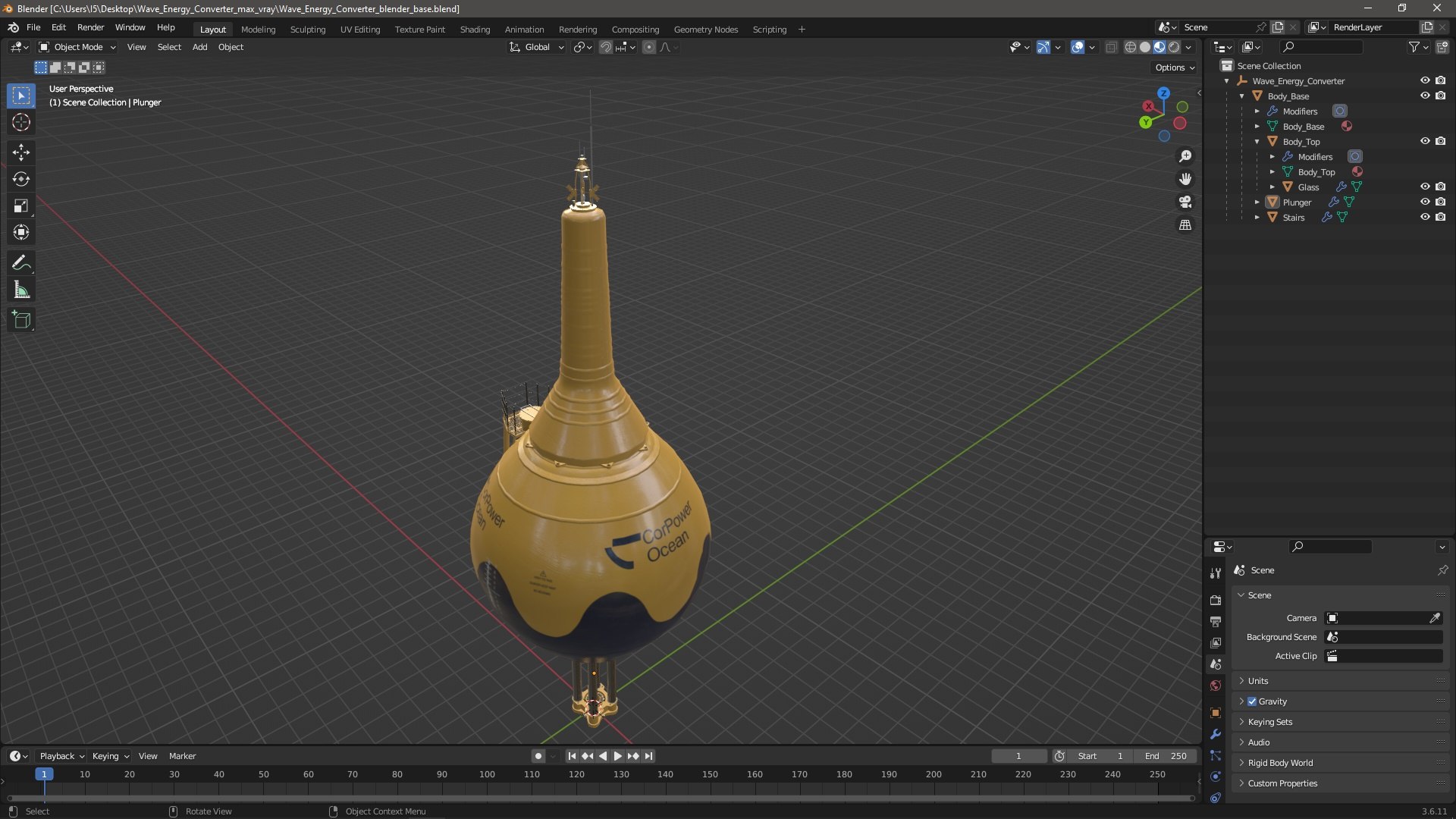
Task: Open the Object Mode dropdown
Action: pos(77,47)
